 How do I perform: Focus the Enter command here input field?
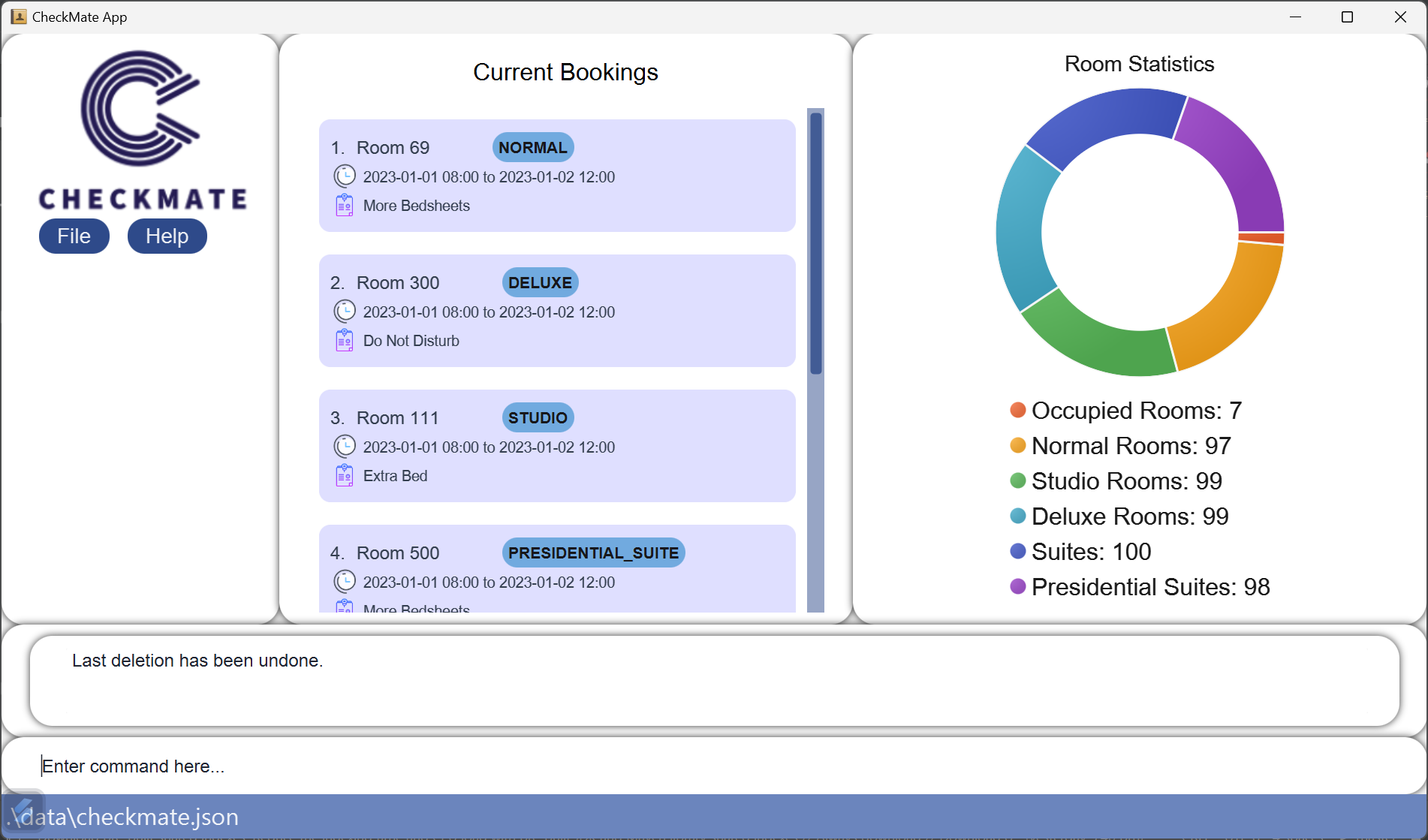713,766
